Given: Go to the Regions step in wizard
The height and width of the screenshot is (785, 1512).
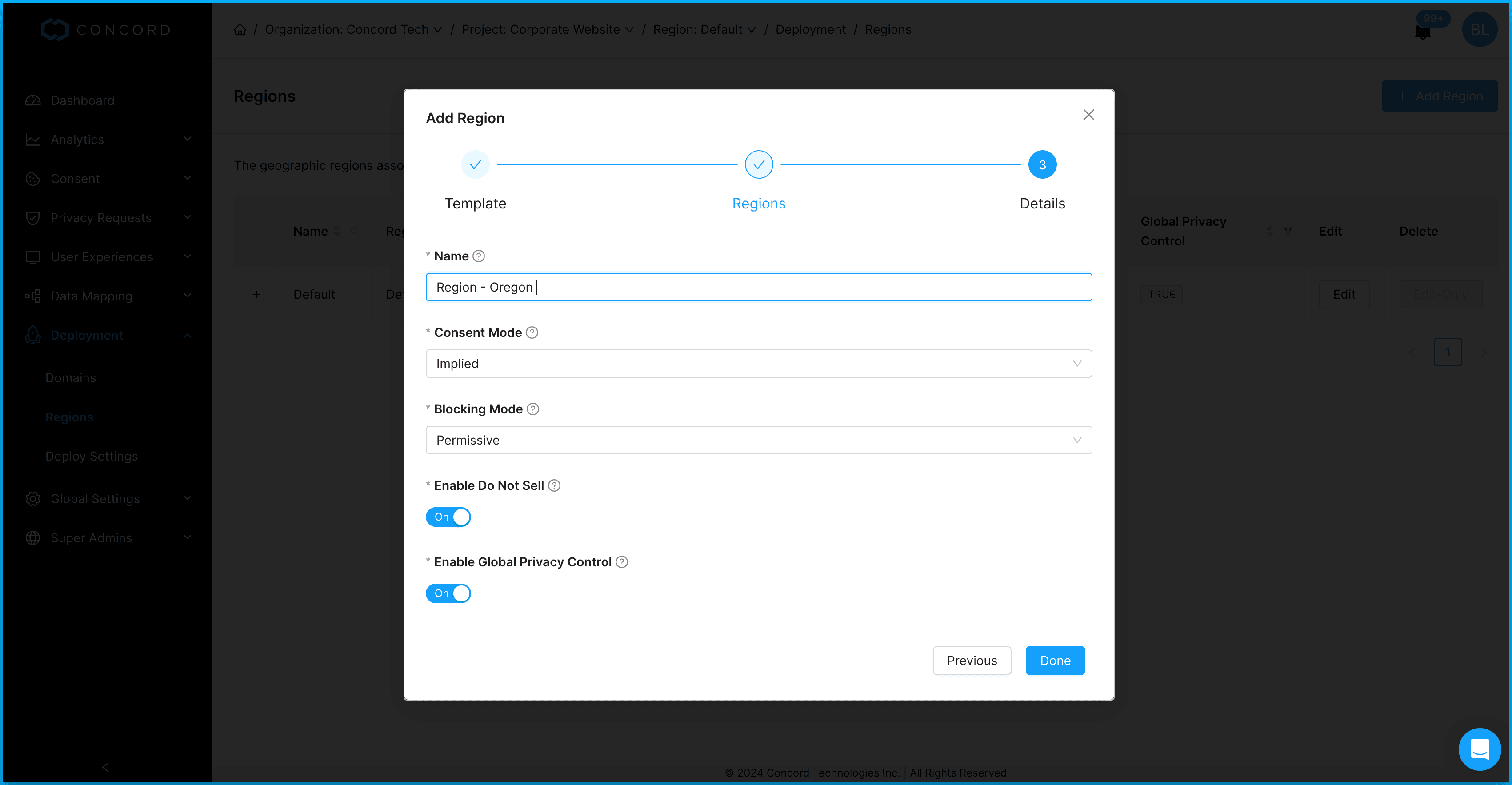Looking at the screenshot, I should coord(758,165).
